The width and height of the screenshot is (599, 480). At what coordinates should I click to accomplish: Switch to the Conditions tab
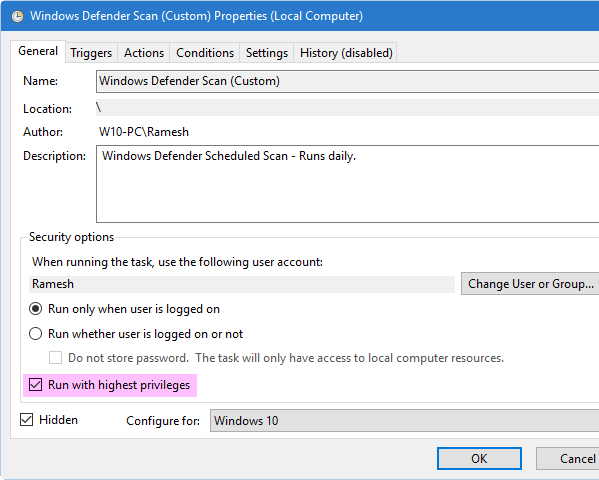tap(205, 53)
